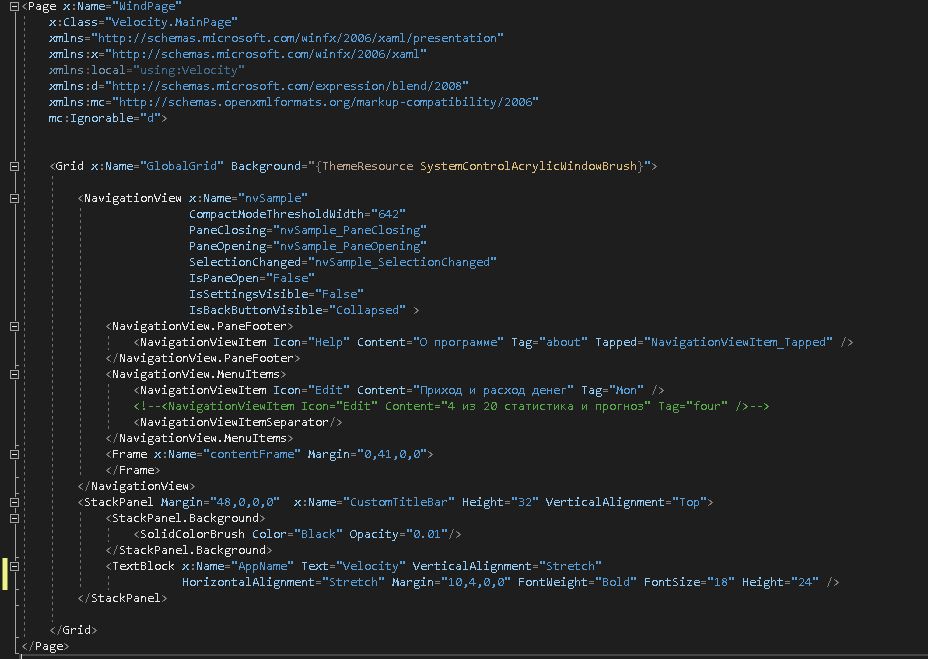Click the closing </Page> tag

(x=46, y=646)
